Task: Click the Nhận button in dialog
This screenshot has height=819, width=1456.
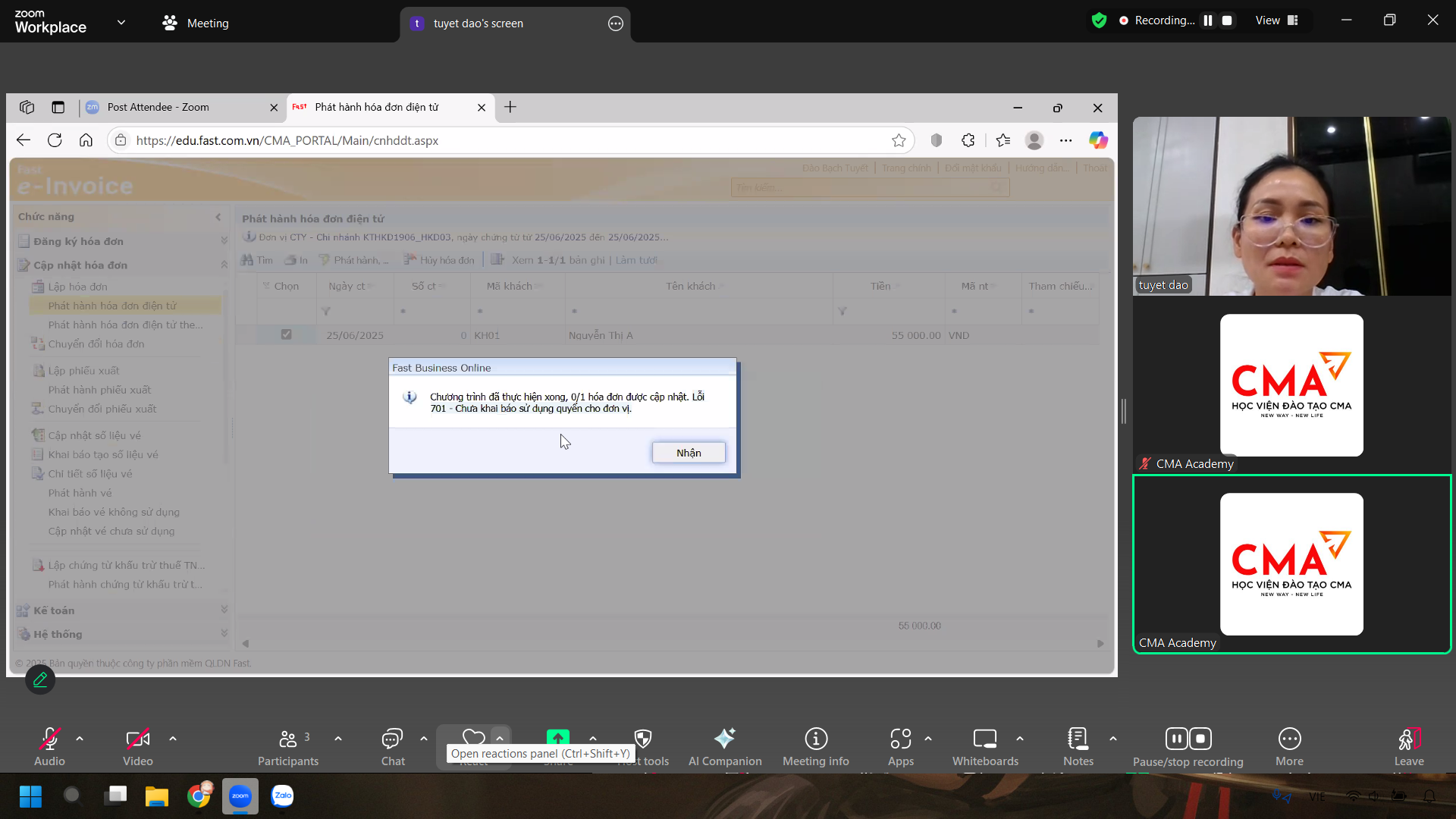Action: pyautogui.click(x=688, y=453)
